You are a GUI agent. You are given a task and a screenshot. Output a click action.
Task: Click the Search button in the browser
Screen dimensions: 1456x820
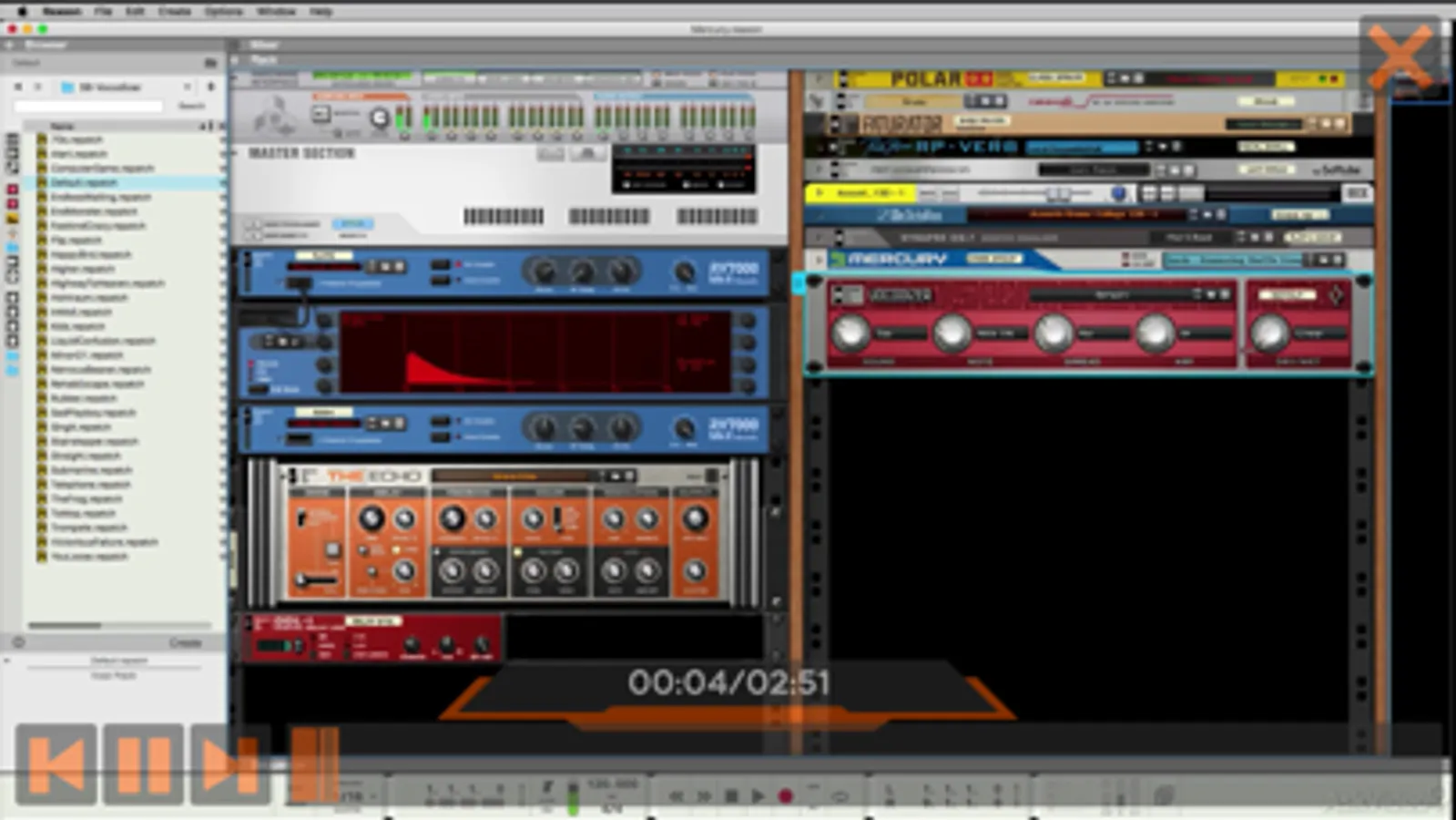click(191, 106)
